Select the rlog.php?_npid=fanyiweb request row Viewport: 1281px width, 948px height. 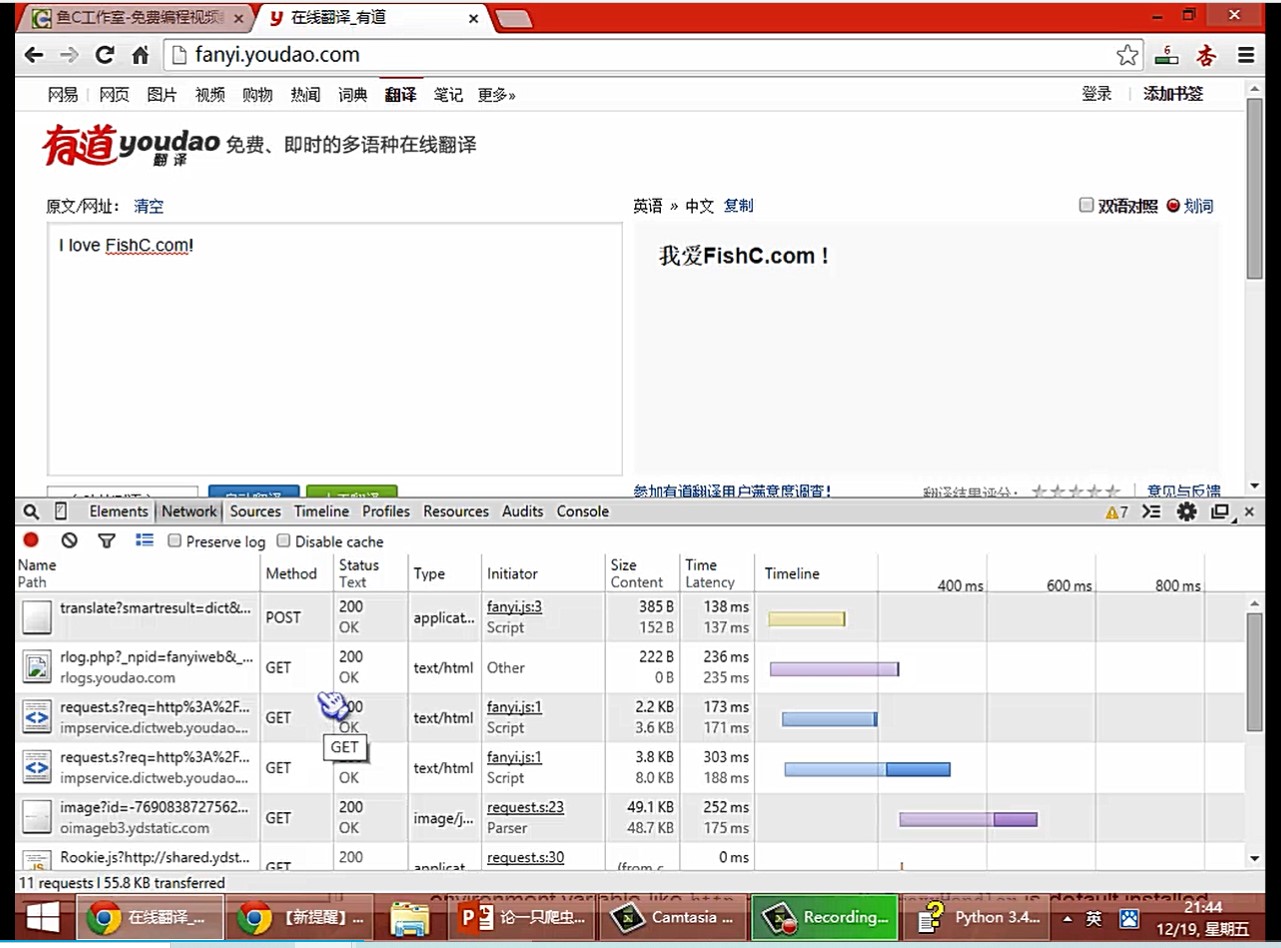(632, 667)
